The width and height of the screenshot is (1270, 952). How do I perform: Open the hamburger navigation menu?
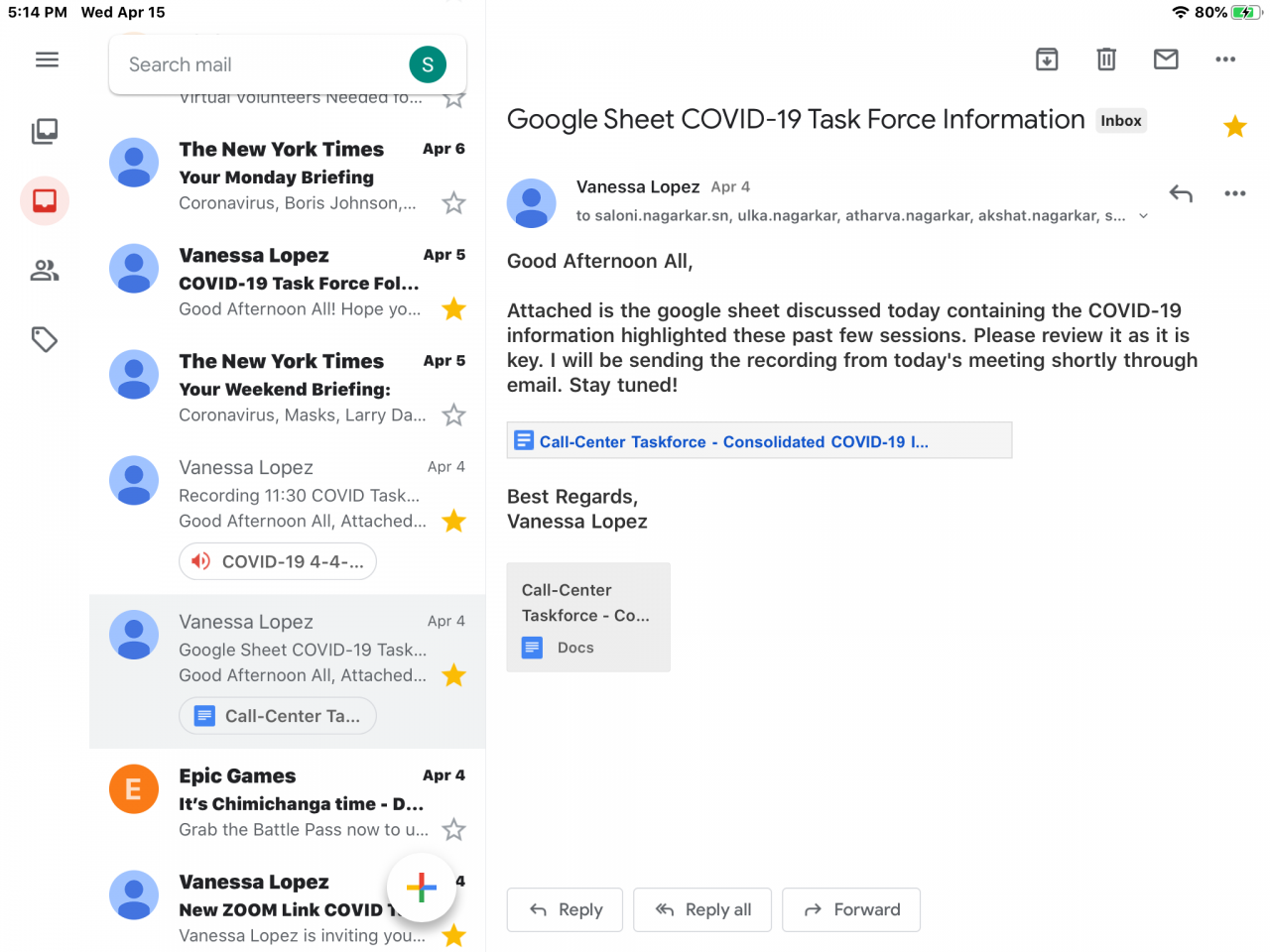click(47, 60)
